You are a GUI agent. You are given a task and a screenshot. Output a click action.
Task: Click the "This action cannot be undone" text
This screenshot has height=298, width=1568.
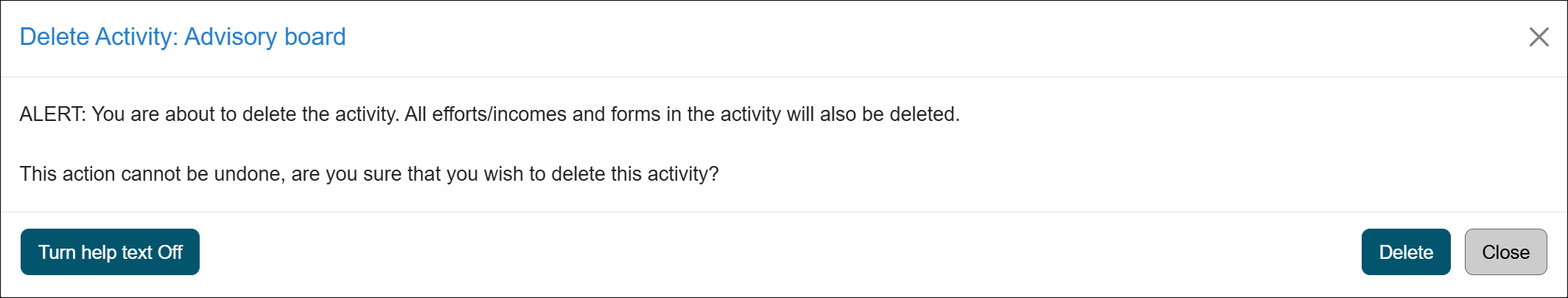point(368,174)
